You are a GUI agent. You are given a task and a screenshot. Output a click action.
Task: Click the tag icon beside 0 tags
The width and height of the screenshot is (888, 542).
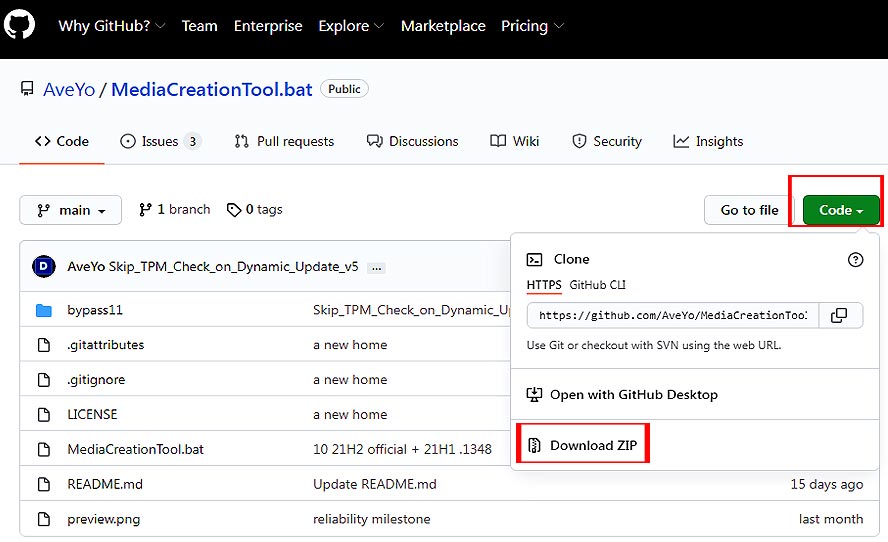233,210
